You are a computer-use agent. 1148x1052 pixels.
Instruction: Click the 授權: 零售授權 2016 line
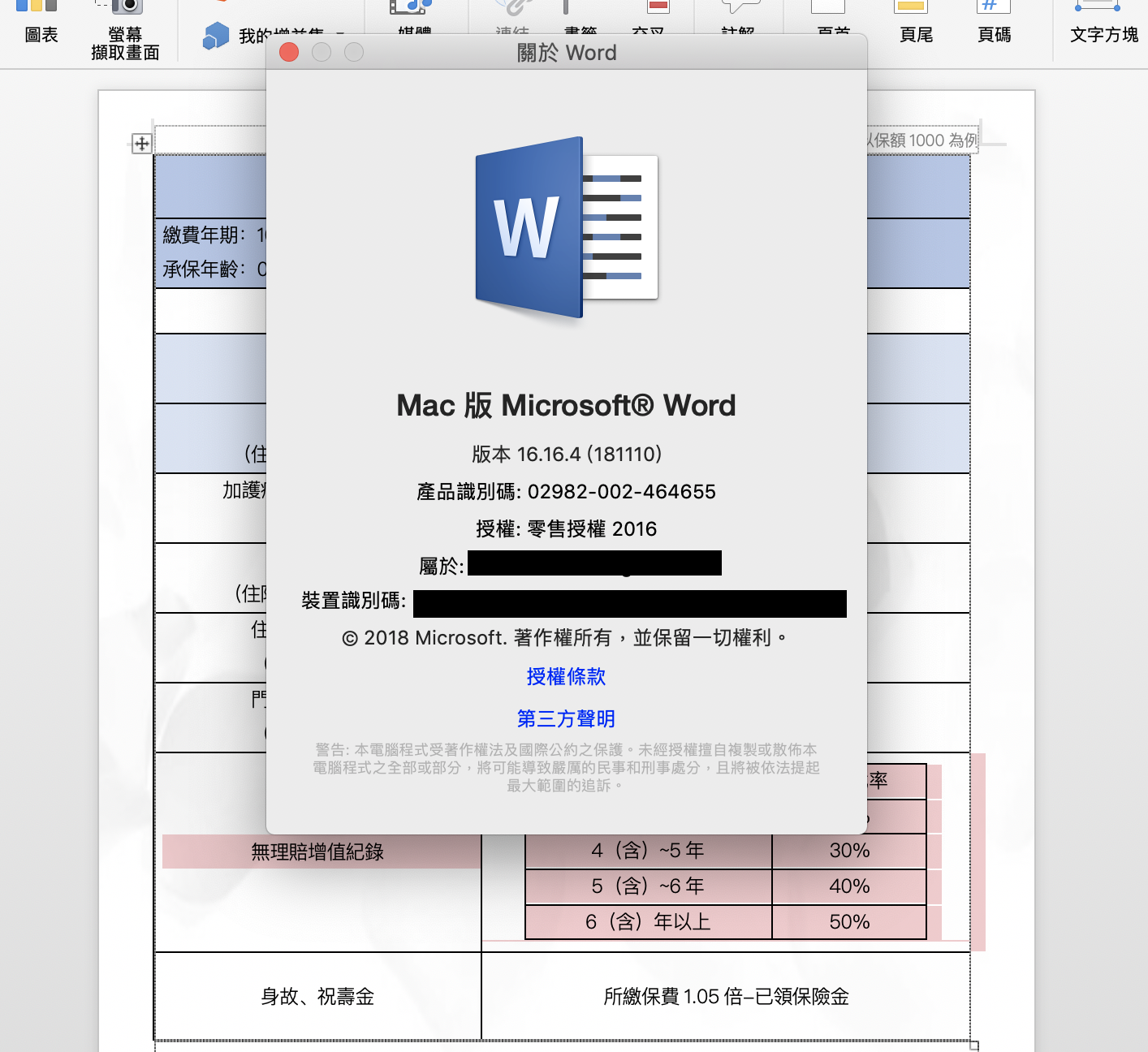[x=566, y=529]
